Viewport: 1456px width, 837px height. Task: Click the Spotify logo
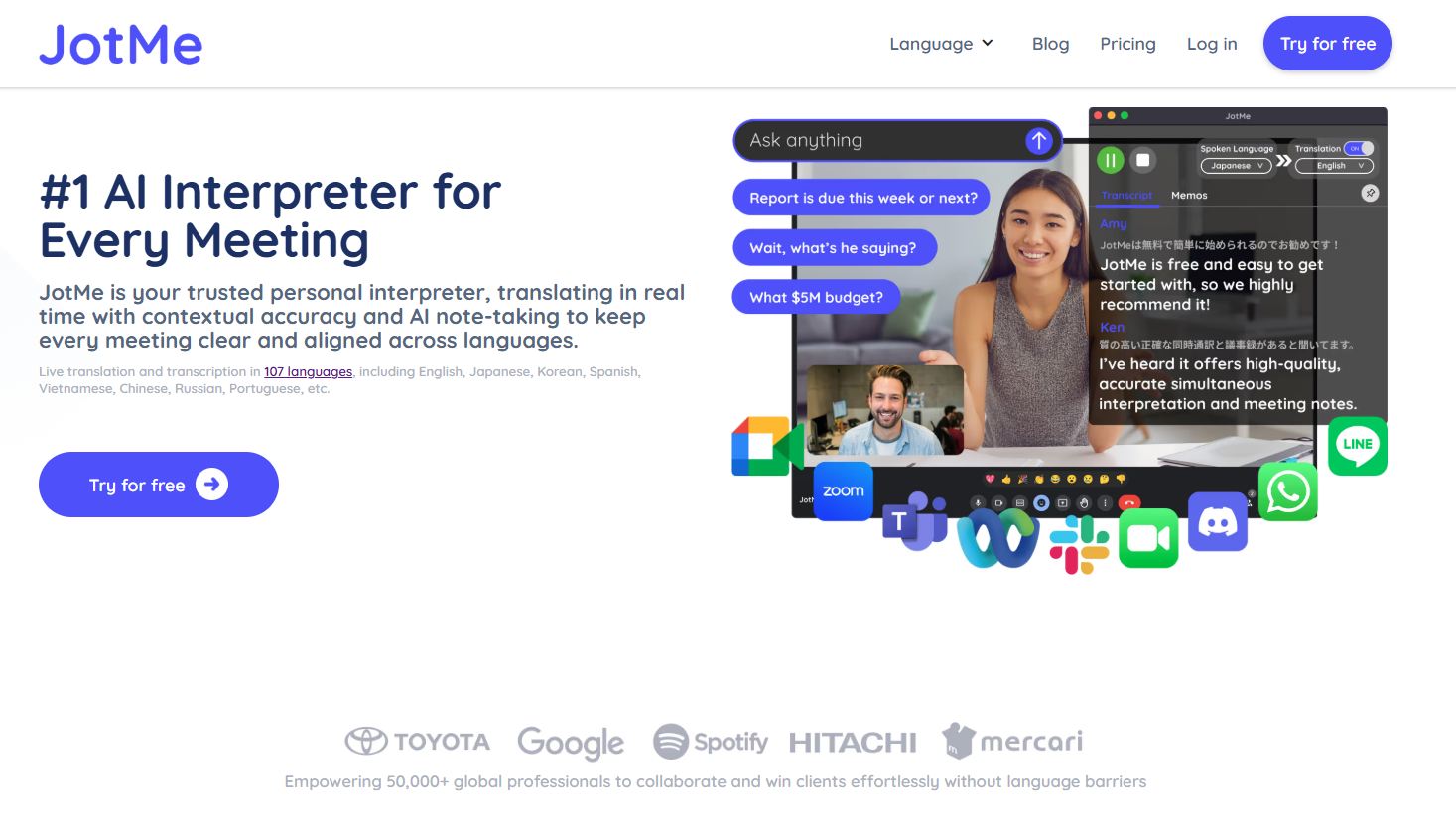point(711,742)
